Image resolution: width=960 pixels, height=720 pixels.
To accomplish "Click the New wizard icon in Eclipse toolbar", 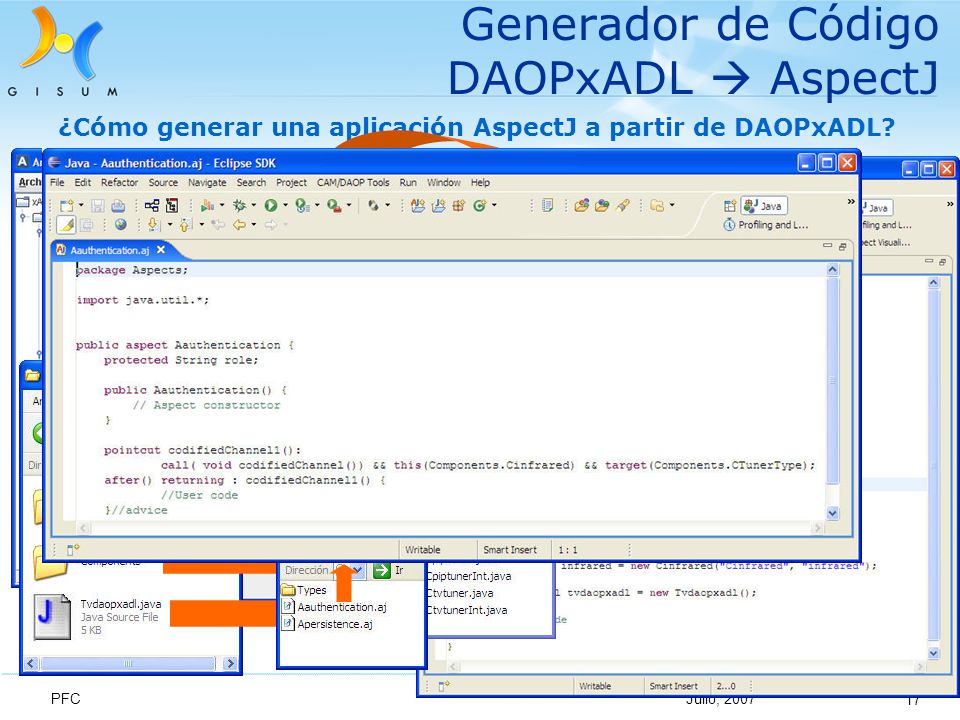I will (67, 206).
